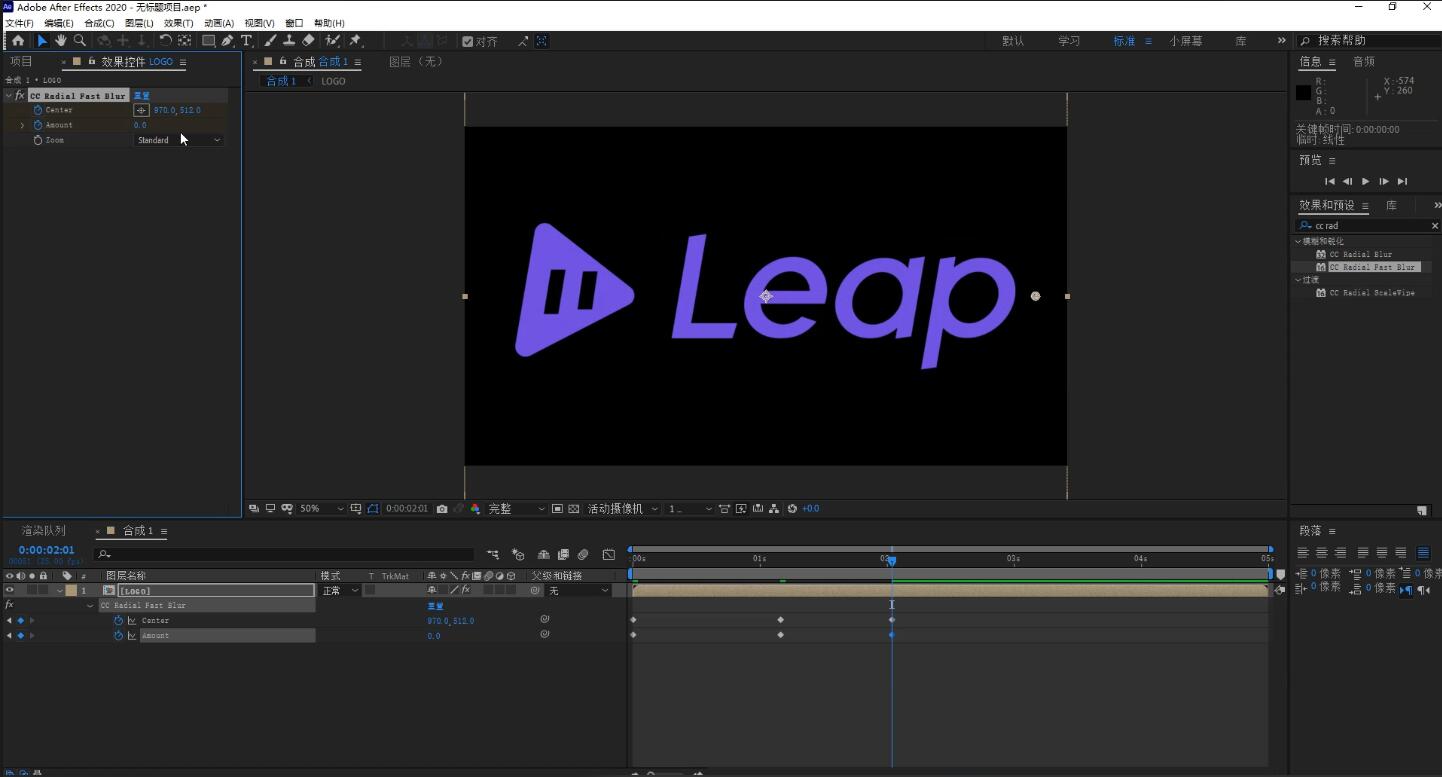Select the Eraser tool

click(308, 41)
